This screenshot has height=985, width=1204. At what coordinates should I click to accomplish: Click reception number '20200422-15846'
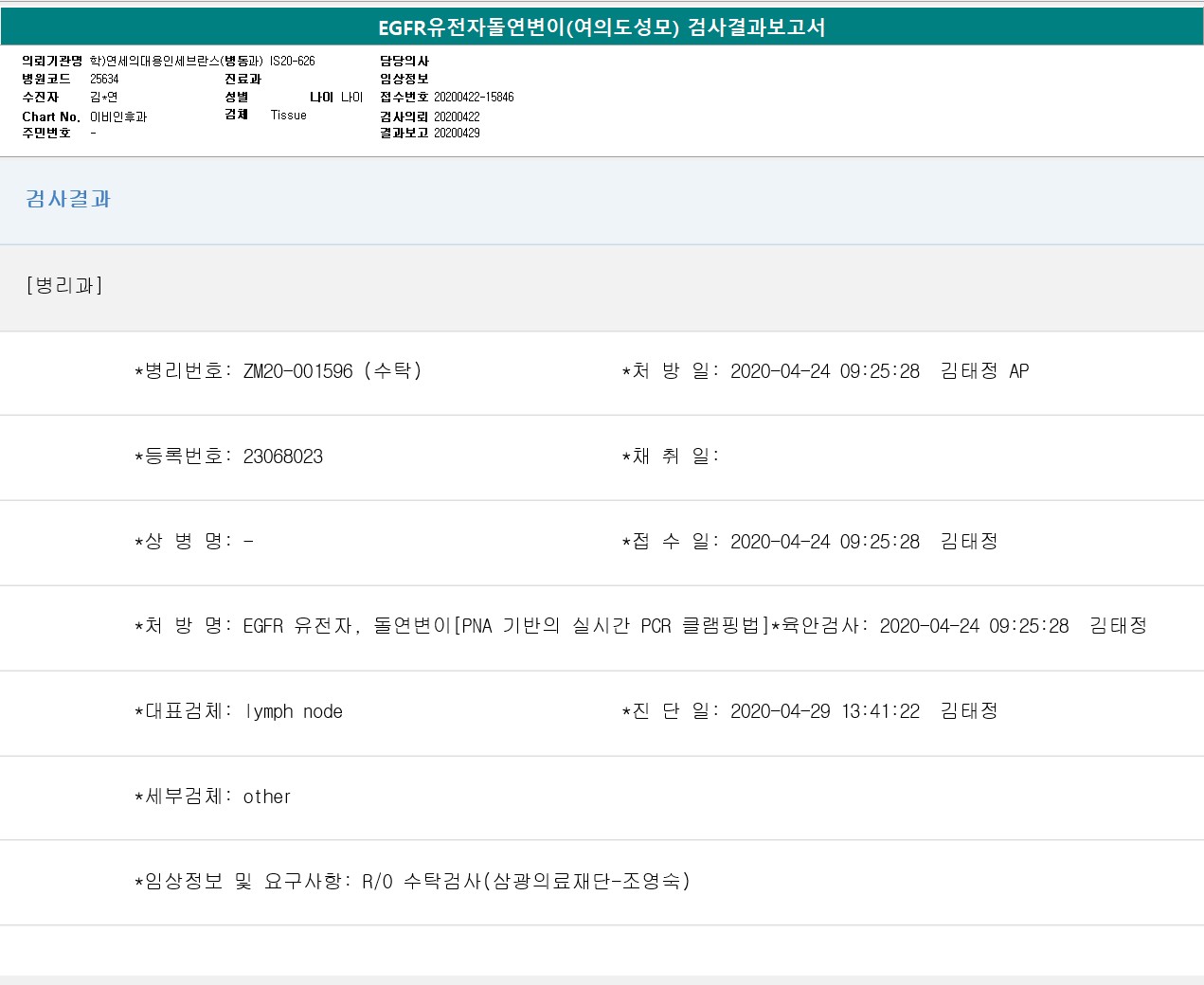tap(474, 98)
